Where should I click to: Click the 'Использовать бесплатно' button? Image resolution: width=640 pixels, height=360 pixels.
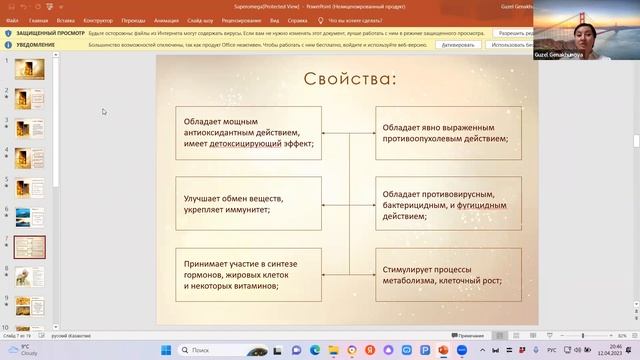tap(510, 45)
